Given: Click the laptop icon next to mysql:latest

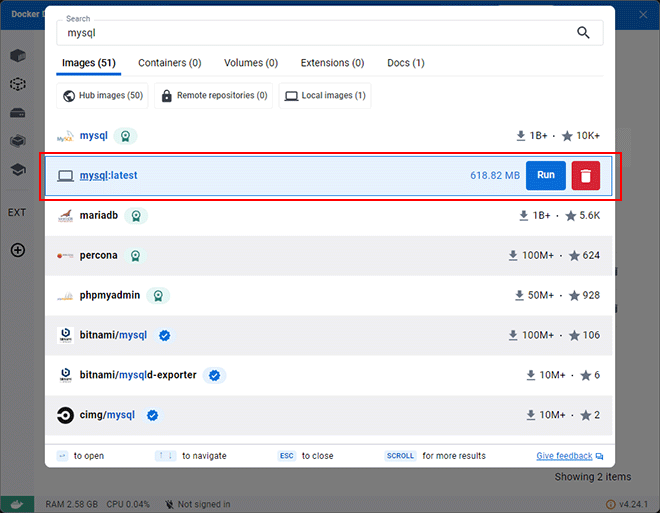Looking at the screenshot, I should click(x=65, y=175).
